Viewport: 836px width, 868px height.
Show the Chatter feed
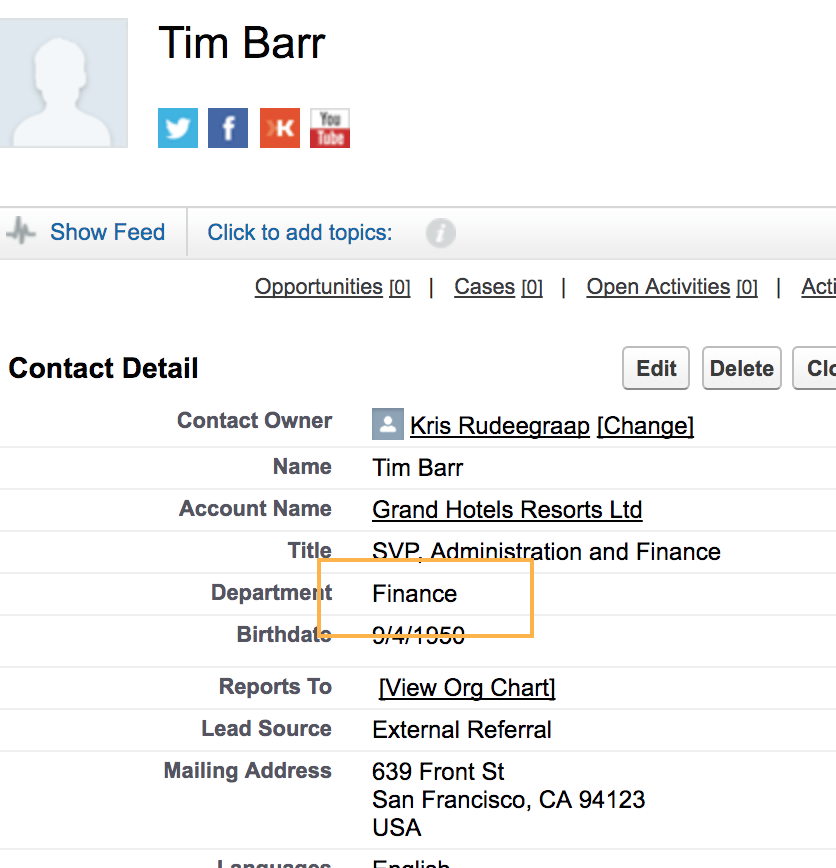coord(107,232)
